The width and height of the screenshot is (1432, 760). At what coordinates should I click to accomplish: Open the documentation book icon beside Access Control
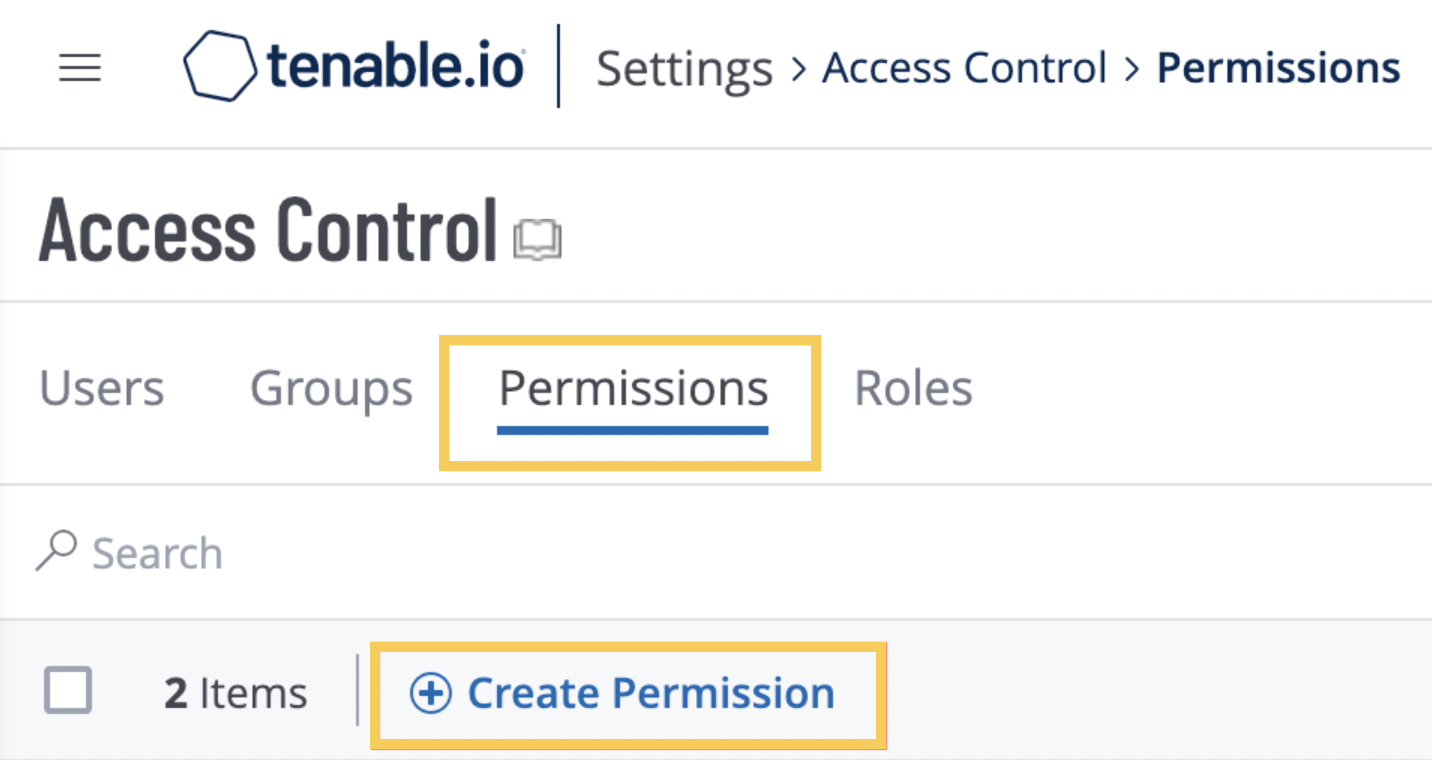pyautogui.click(x=537, y=240)
